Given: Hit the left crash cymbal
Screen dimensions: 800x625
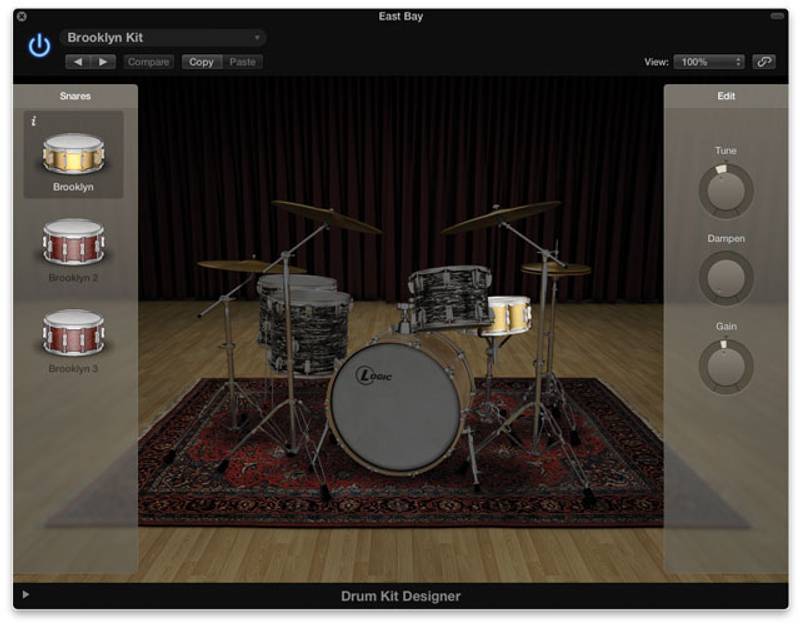Looking at the screenshot, I should (326, 216).
